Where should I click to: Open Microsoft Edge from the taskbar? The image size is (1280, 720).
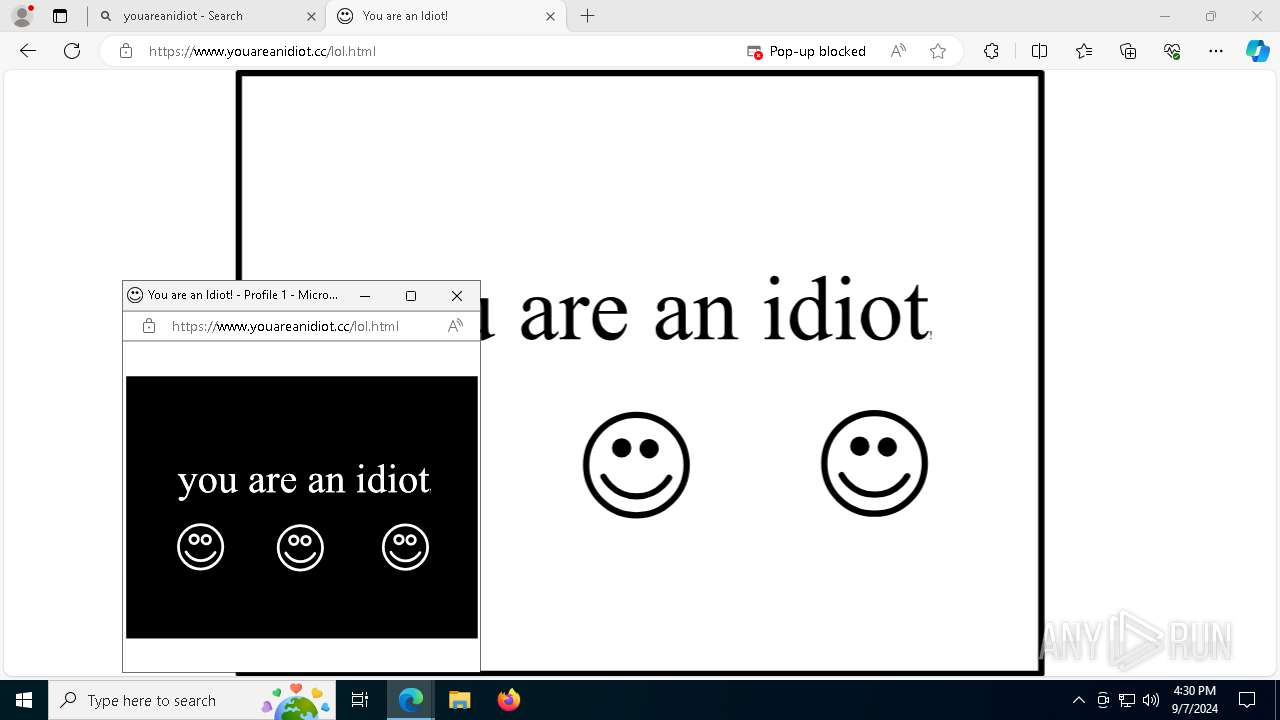point(411,700)
